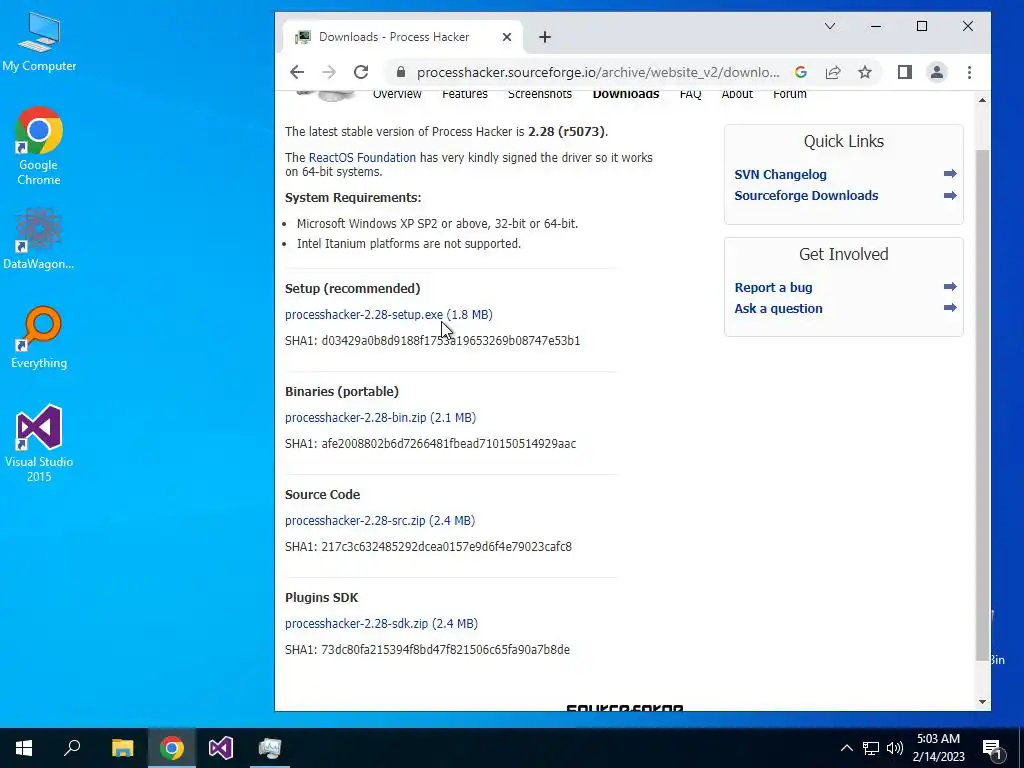Image resolution: width=1024 pixels, height=768 pixels.
Task: Open the About nav item
Action: coord(737,94)
